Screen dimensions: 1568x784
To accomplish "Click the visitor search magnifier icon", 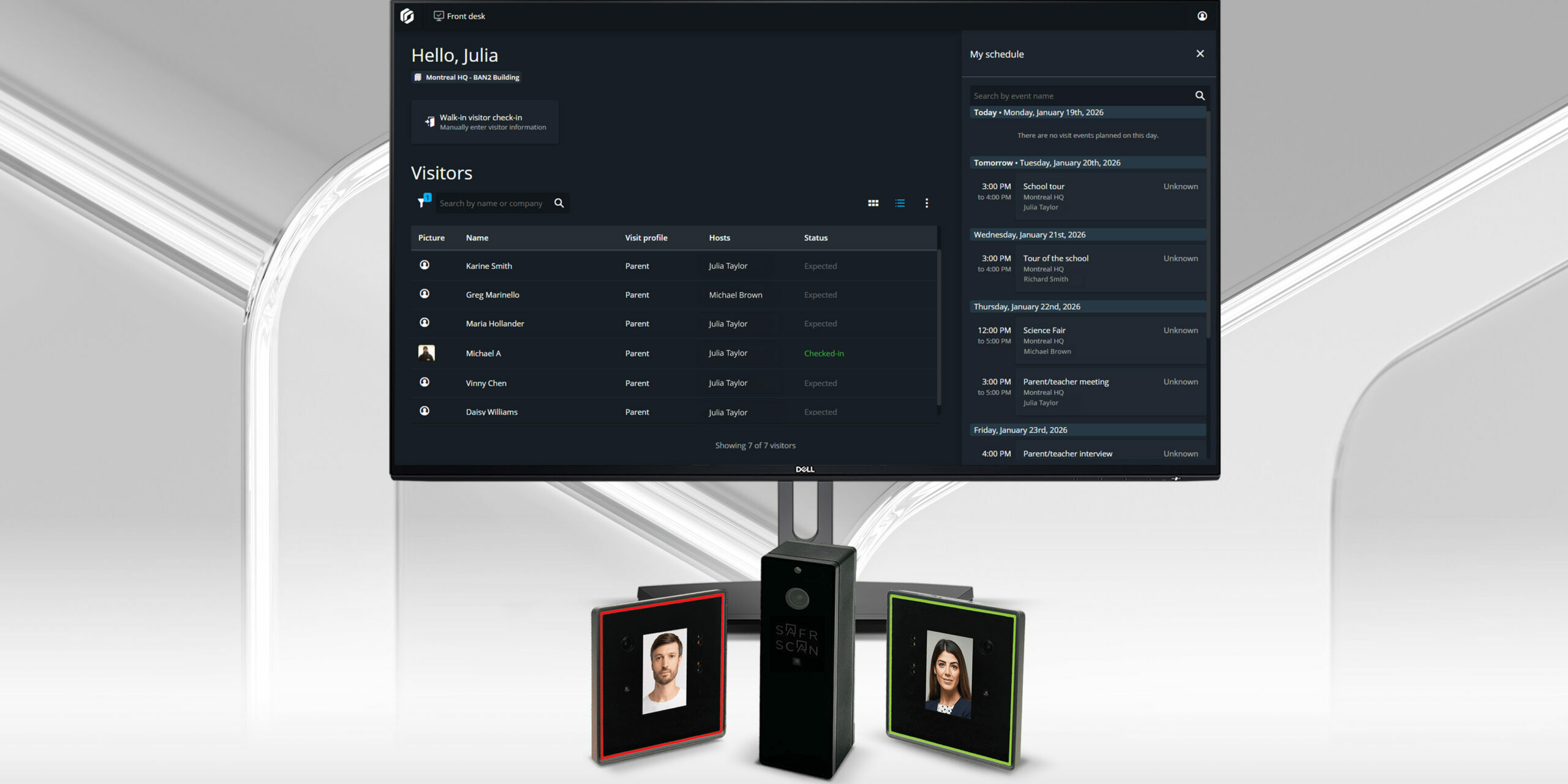I will click(559, 203).
